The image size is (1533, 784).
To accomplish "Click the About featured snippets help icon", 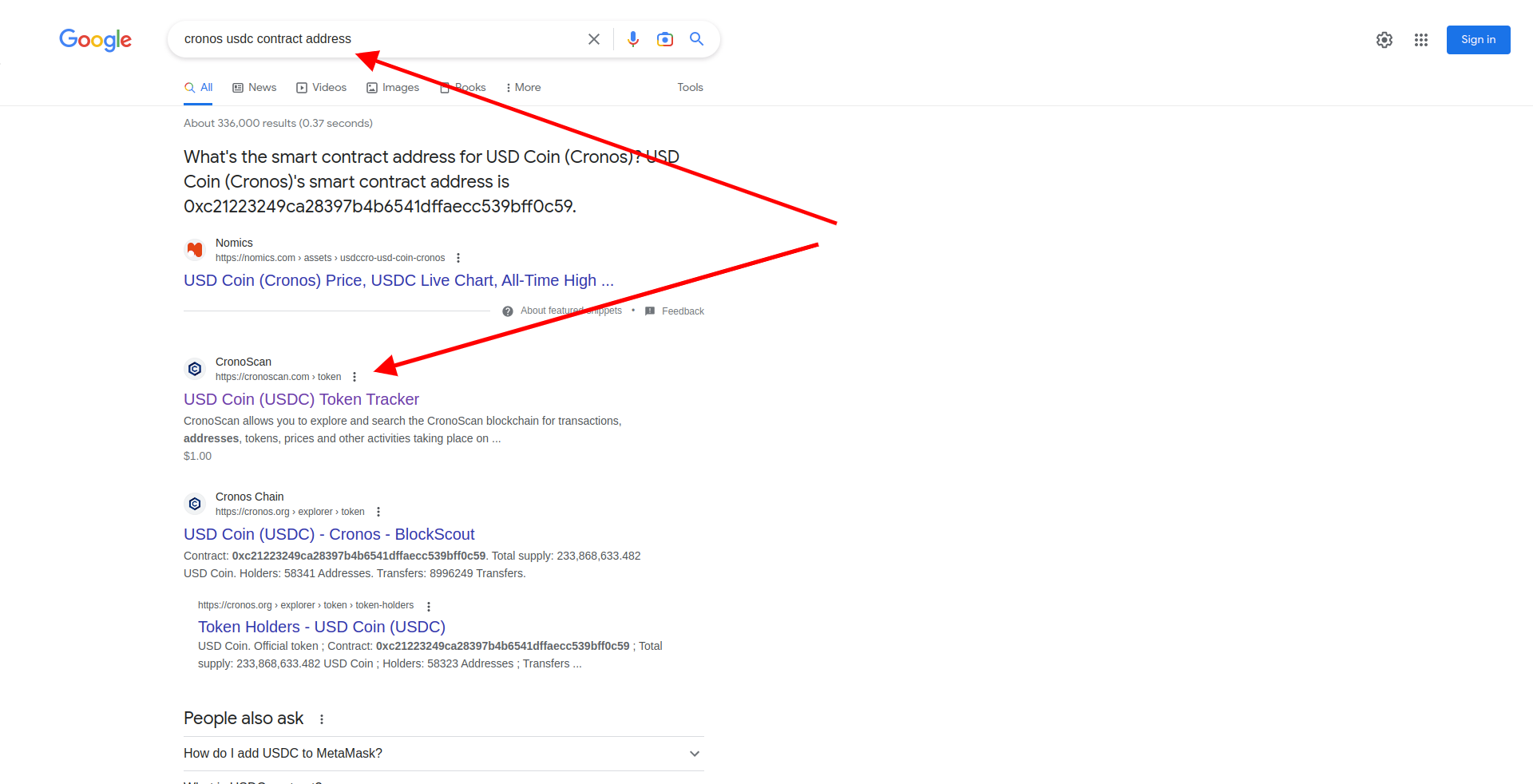I will [x=508, y=311].
